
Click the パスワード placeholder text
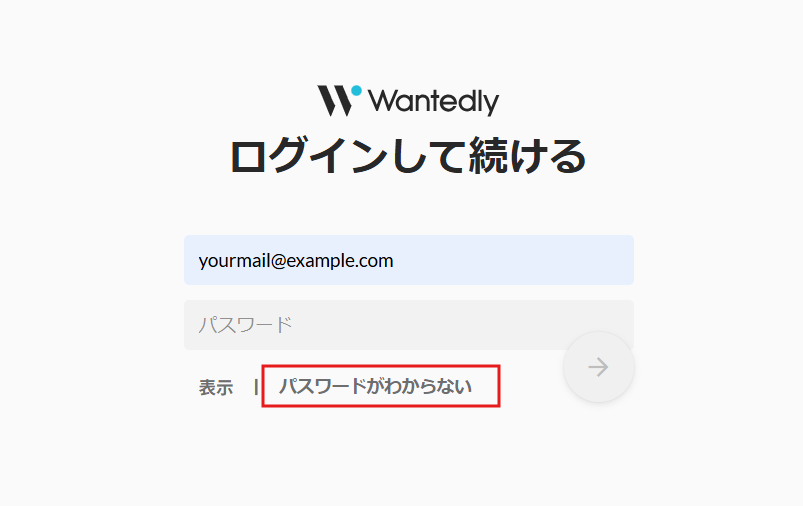[245, 325]
